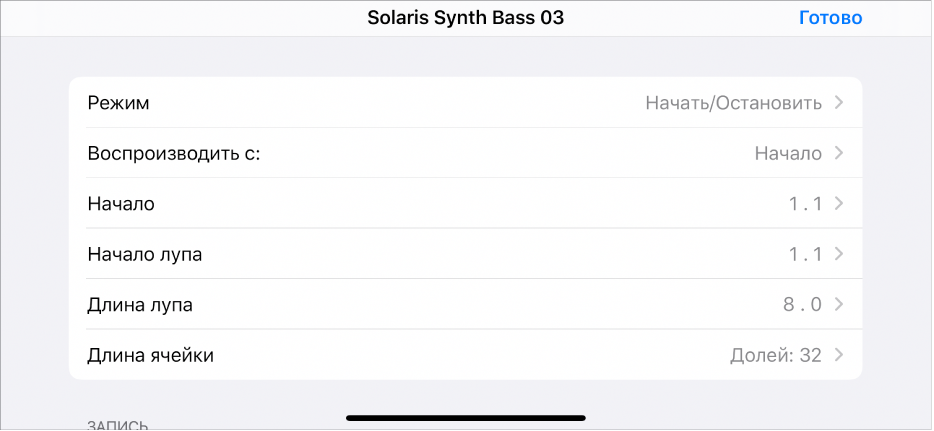Change the Начать/Остановить mode value
Image resolution: width=934 pixels, height=431 pixels.
click(x=733, y=103)
